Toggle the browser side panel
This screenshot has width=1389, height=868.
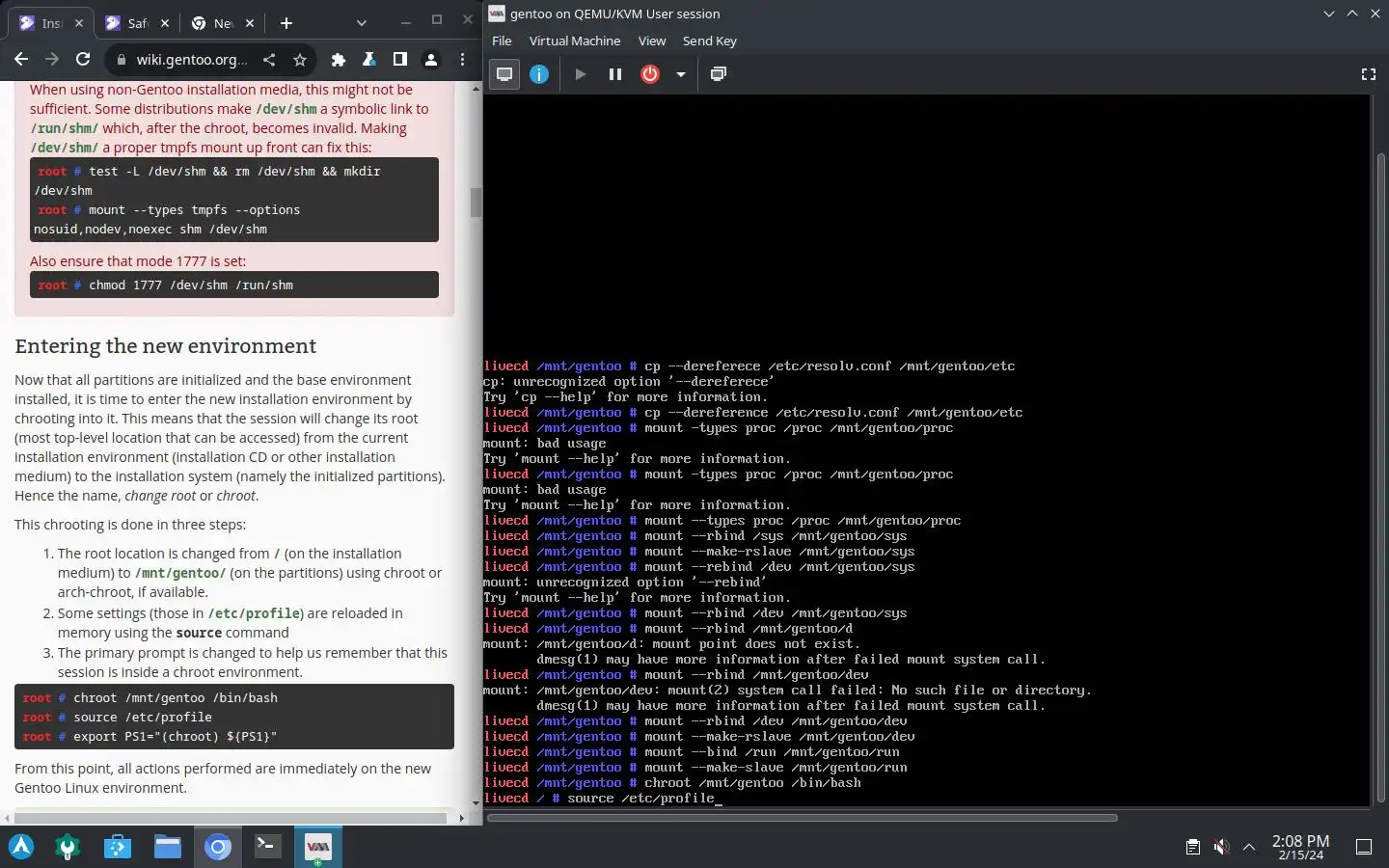(x=399, y=60)
